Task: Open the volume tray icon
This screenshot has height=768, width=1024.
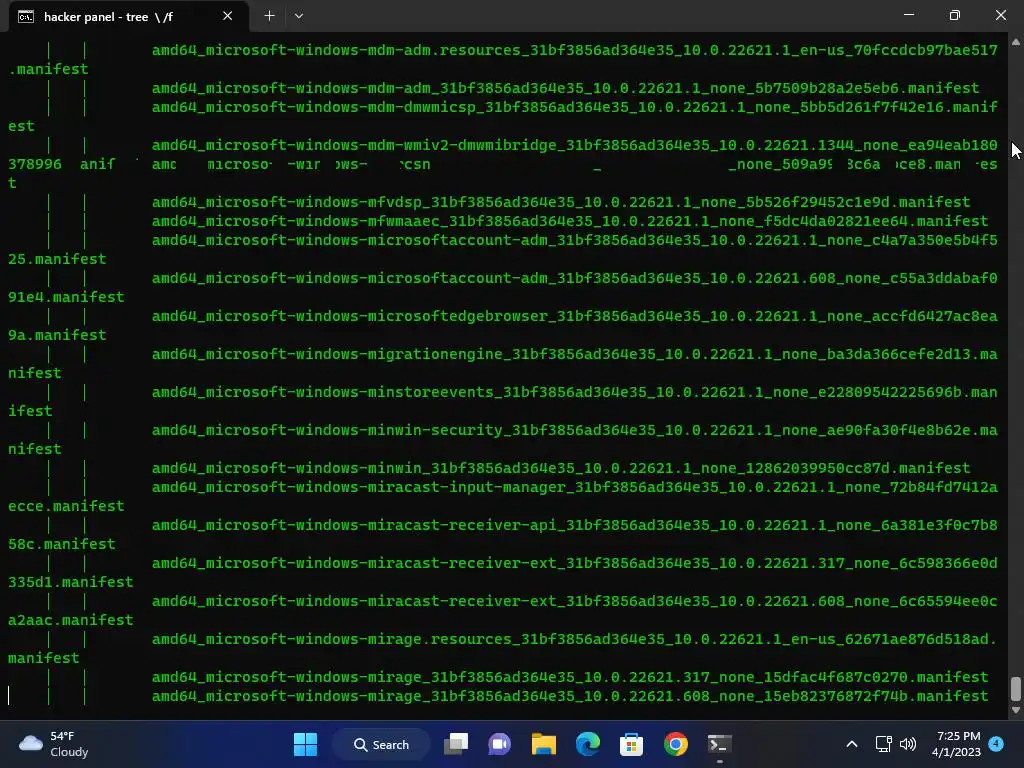Action: click(908, 744)
